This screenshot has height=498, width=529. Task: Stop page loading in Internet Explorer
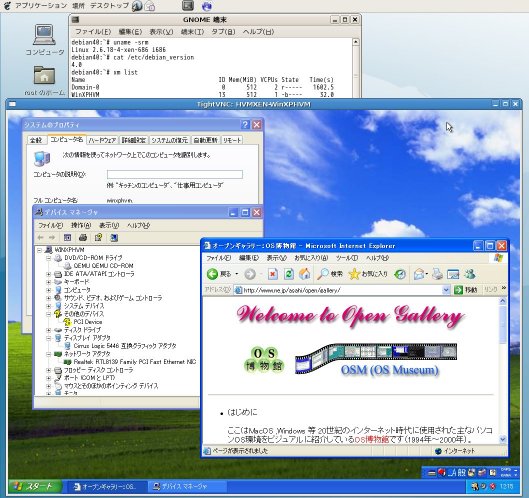[273, 274]
